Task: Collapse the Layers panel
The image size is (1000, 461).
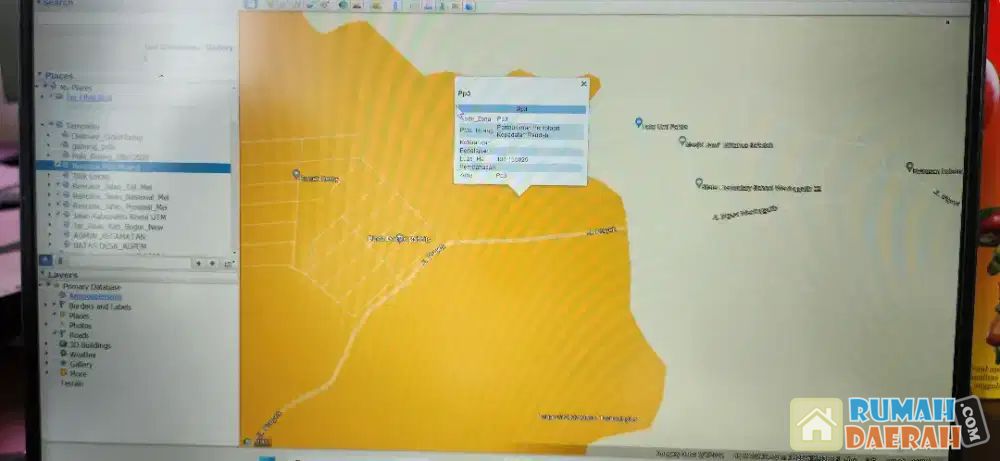Action: pyautogui.click(x=42, y=274)
